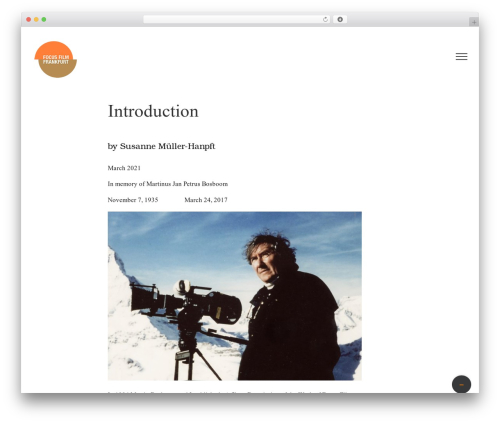Open a new browser tab with plus
This screenshot has width=500, height=423.
pyautogui.click(x=474, y=22)
